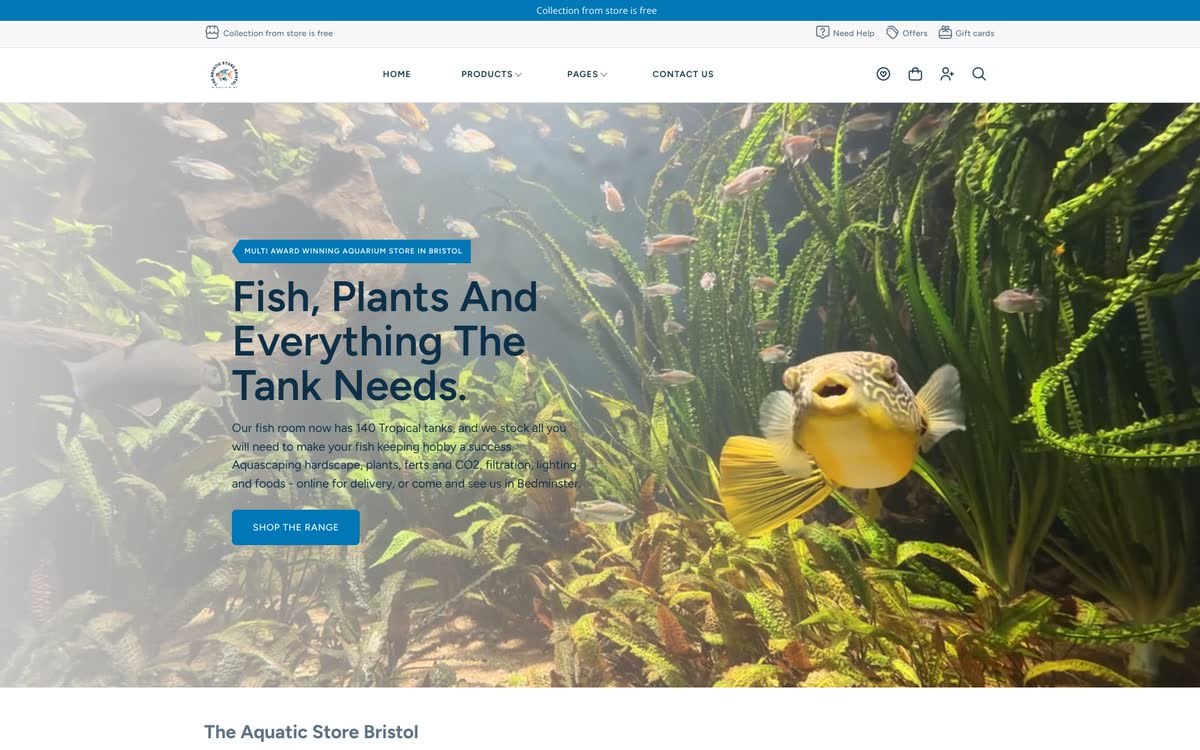Open the wishlist heart icon

883,74
